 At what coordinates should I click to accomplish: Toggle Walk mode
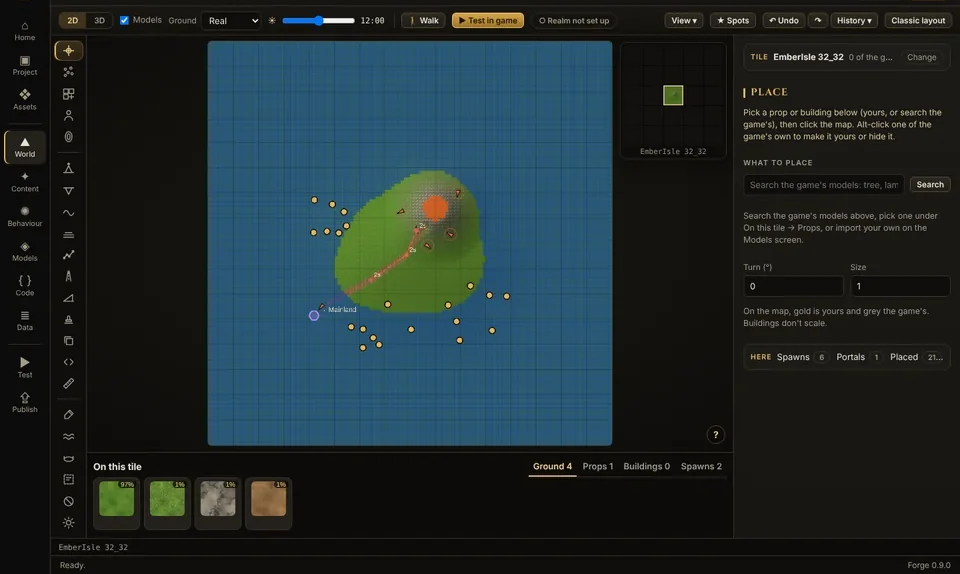click(x=424, y=20)
